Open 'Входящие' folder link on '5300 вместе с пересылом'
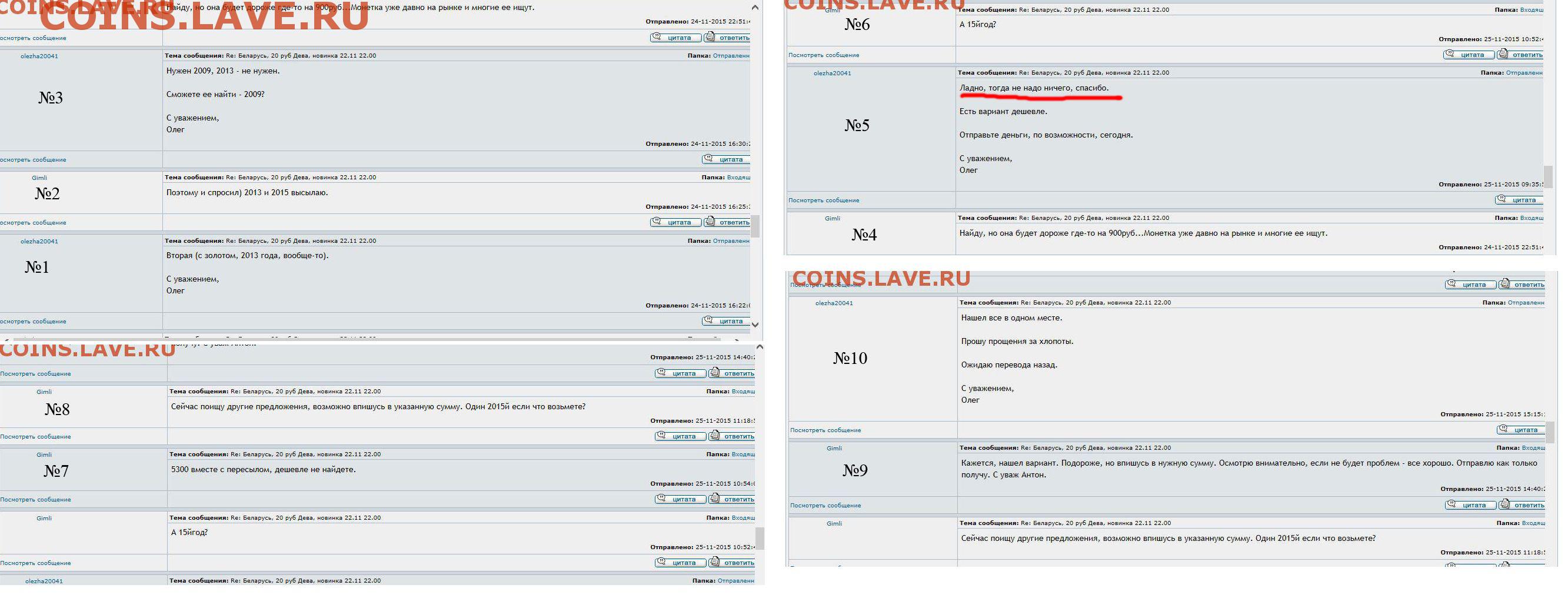Image resolution: width=1568 pixels, height=595 pixels. tap(743, 455)
